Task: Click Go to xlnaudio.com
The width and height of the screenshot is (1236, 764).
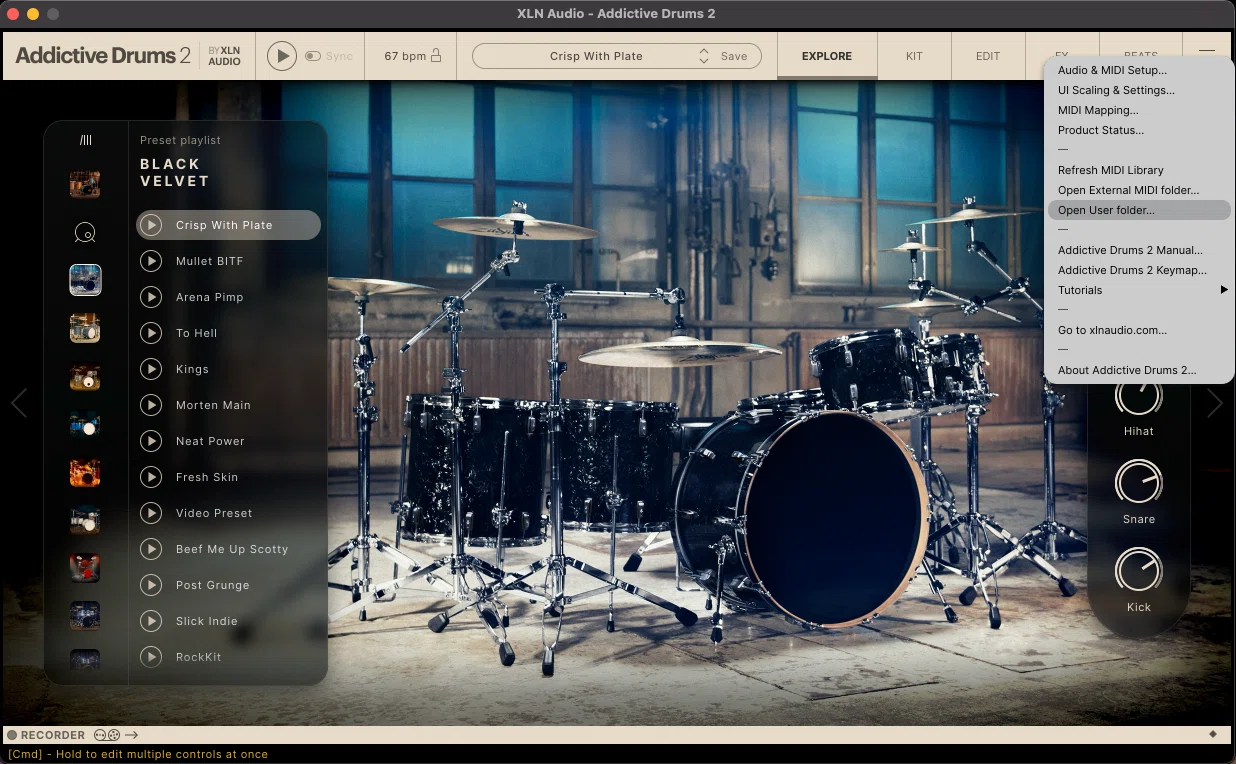Action: coord(1138,330)
